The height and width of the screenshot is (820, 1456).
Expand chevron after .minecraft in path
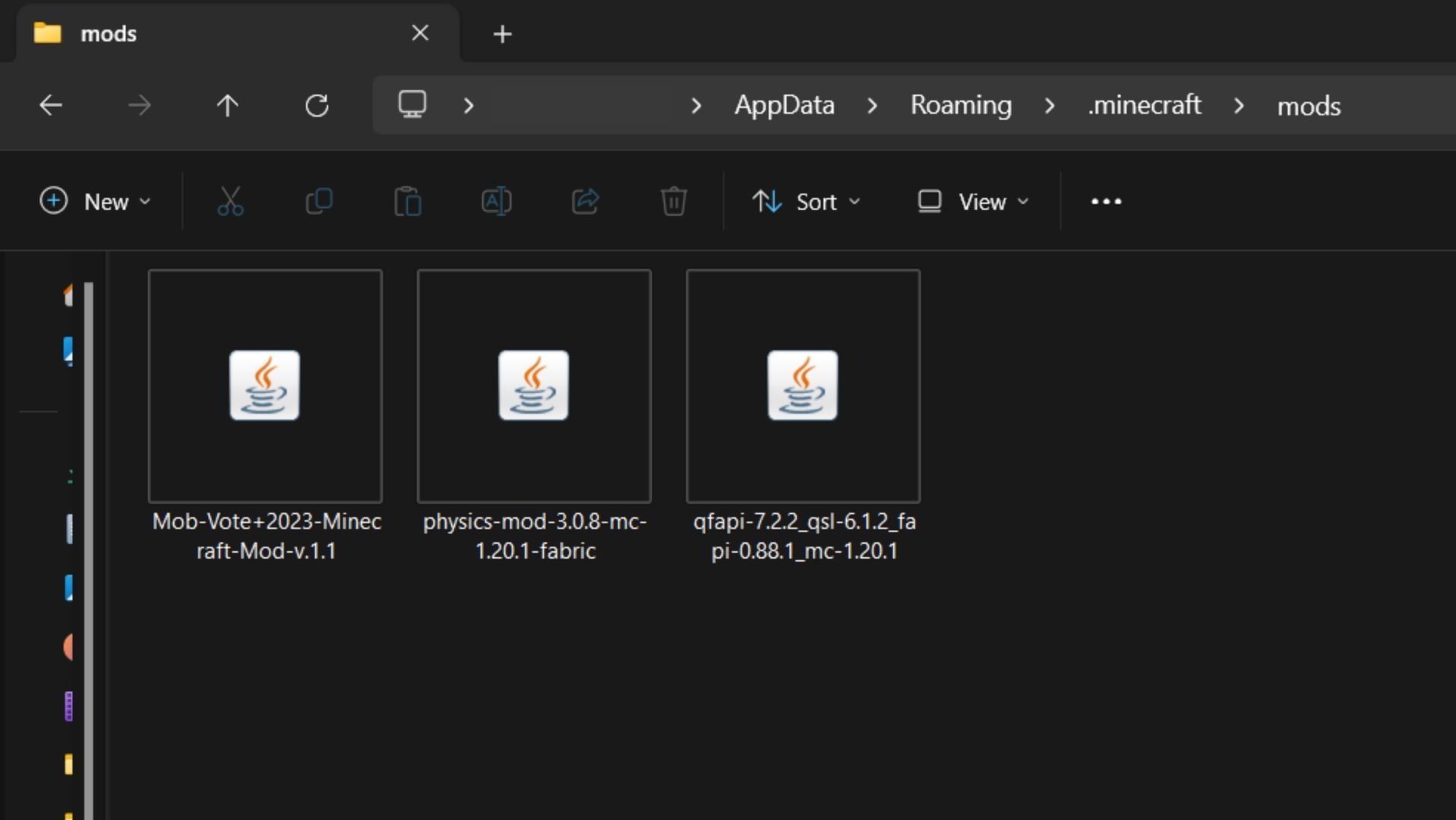(x=1239, y=106)
